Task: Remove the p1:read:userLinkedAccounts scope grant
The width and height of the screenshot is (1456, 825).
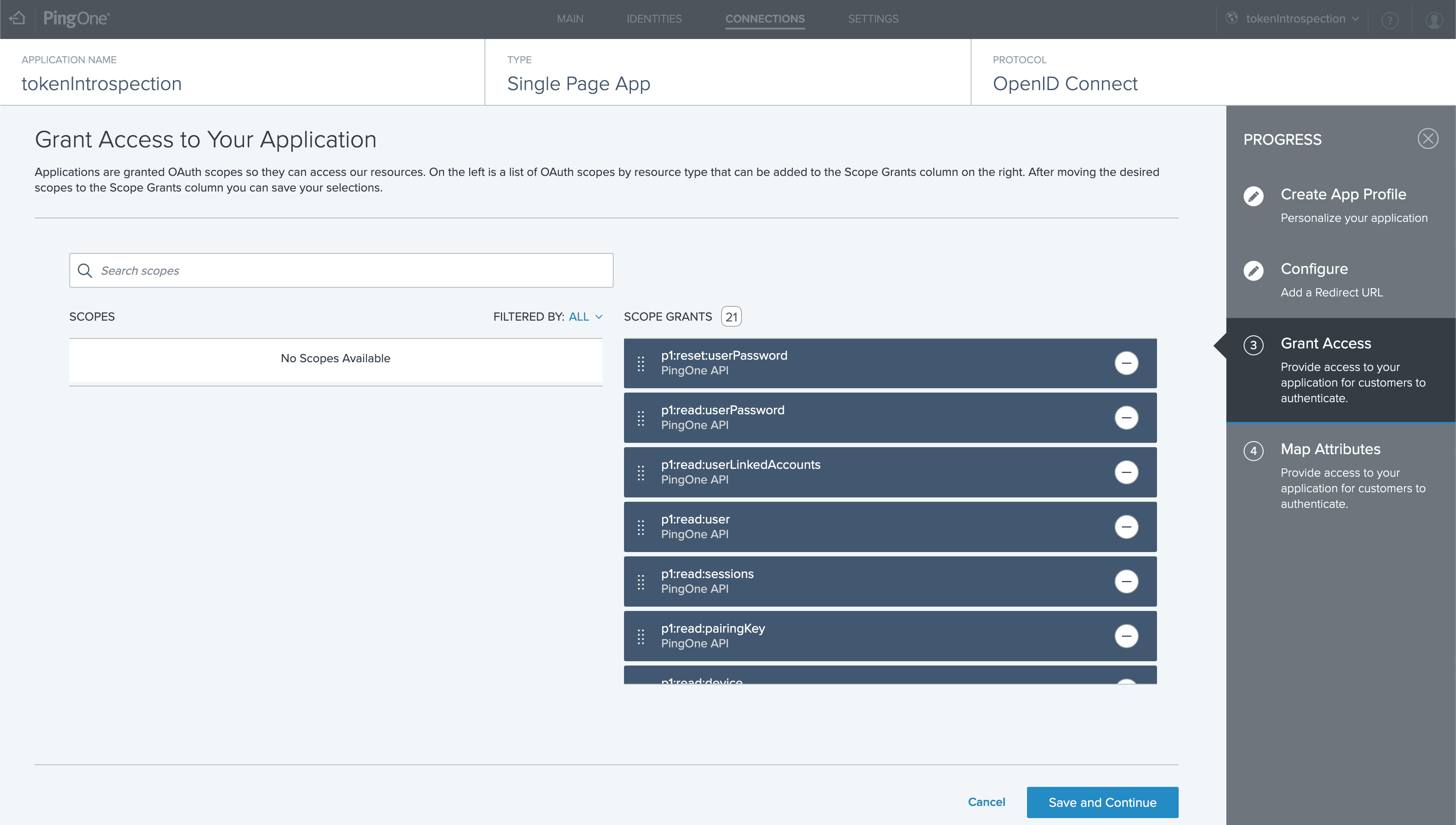Action: (1126, 473)
